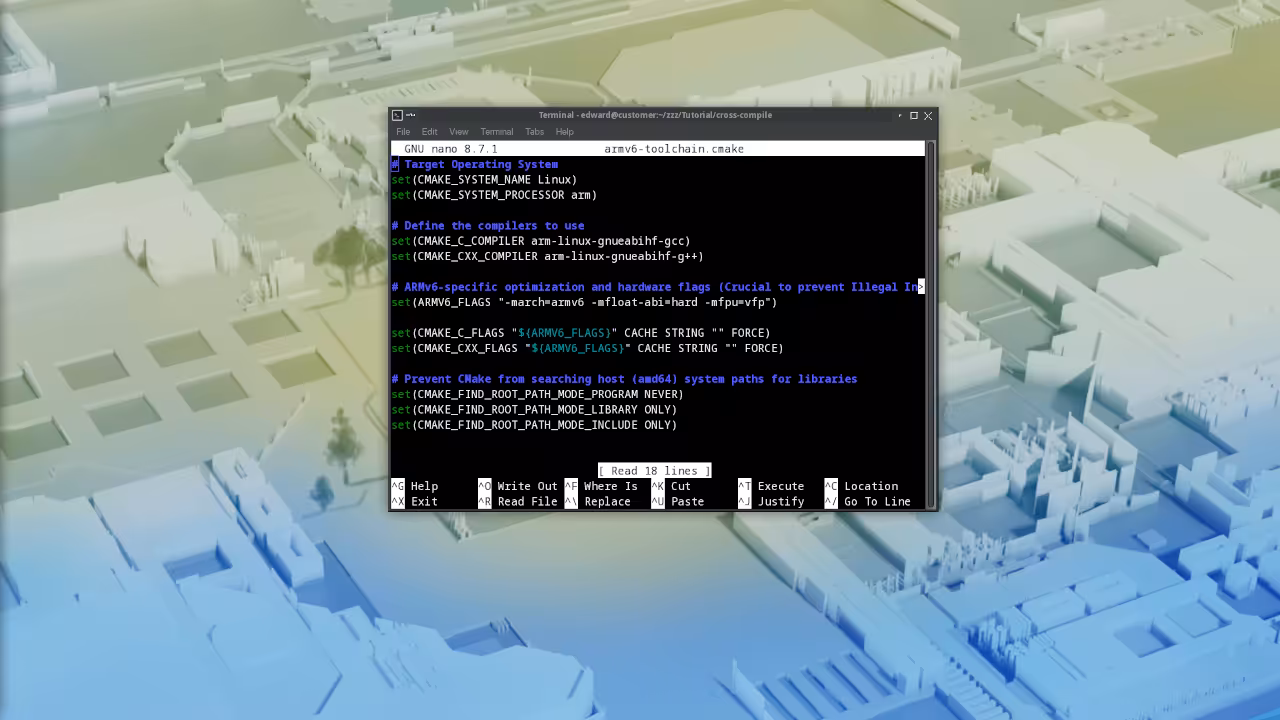Image resolution: width=1280 pixels, height=720 pixels.
Task: Open the Terminal menu
Action: (496, 132)
